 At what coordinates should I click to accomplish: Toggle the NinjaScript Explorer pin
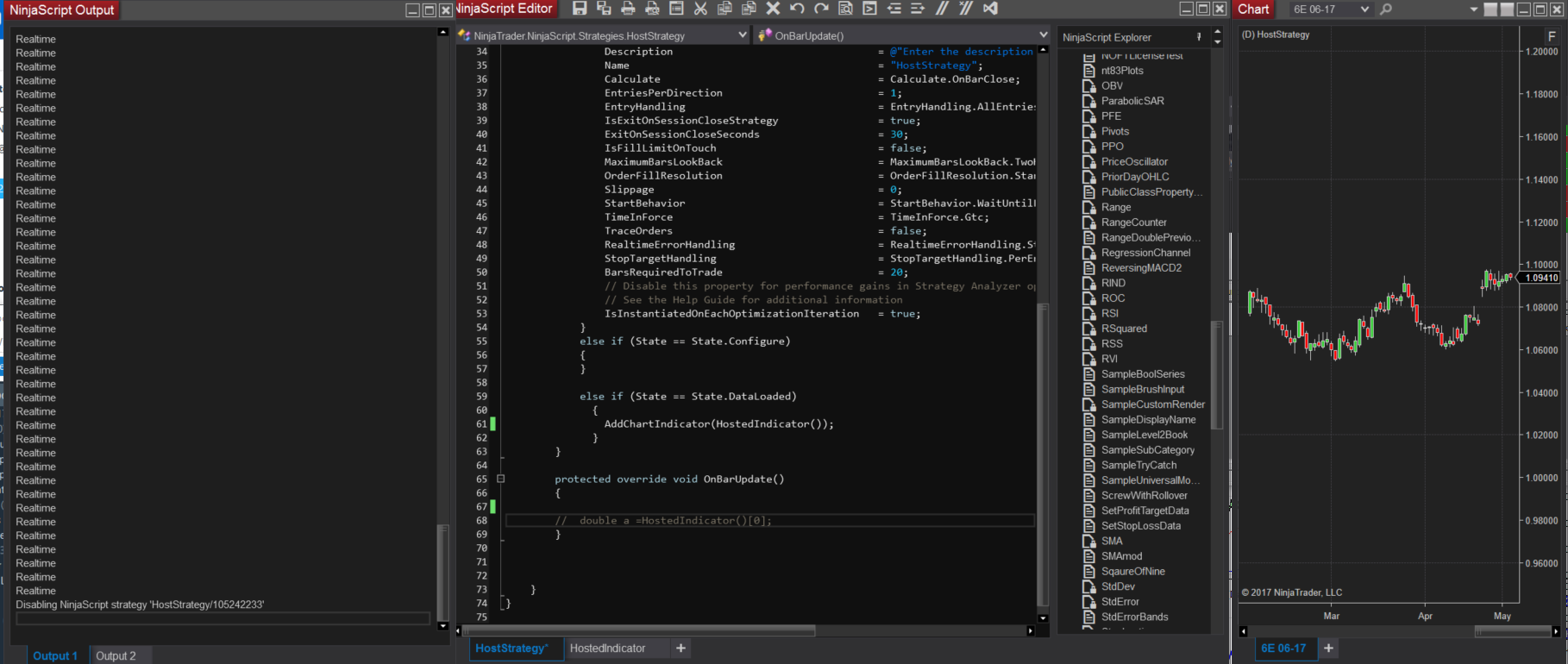pos(1199,37)
